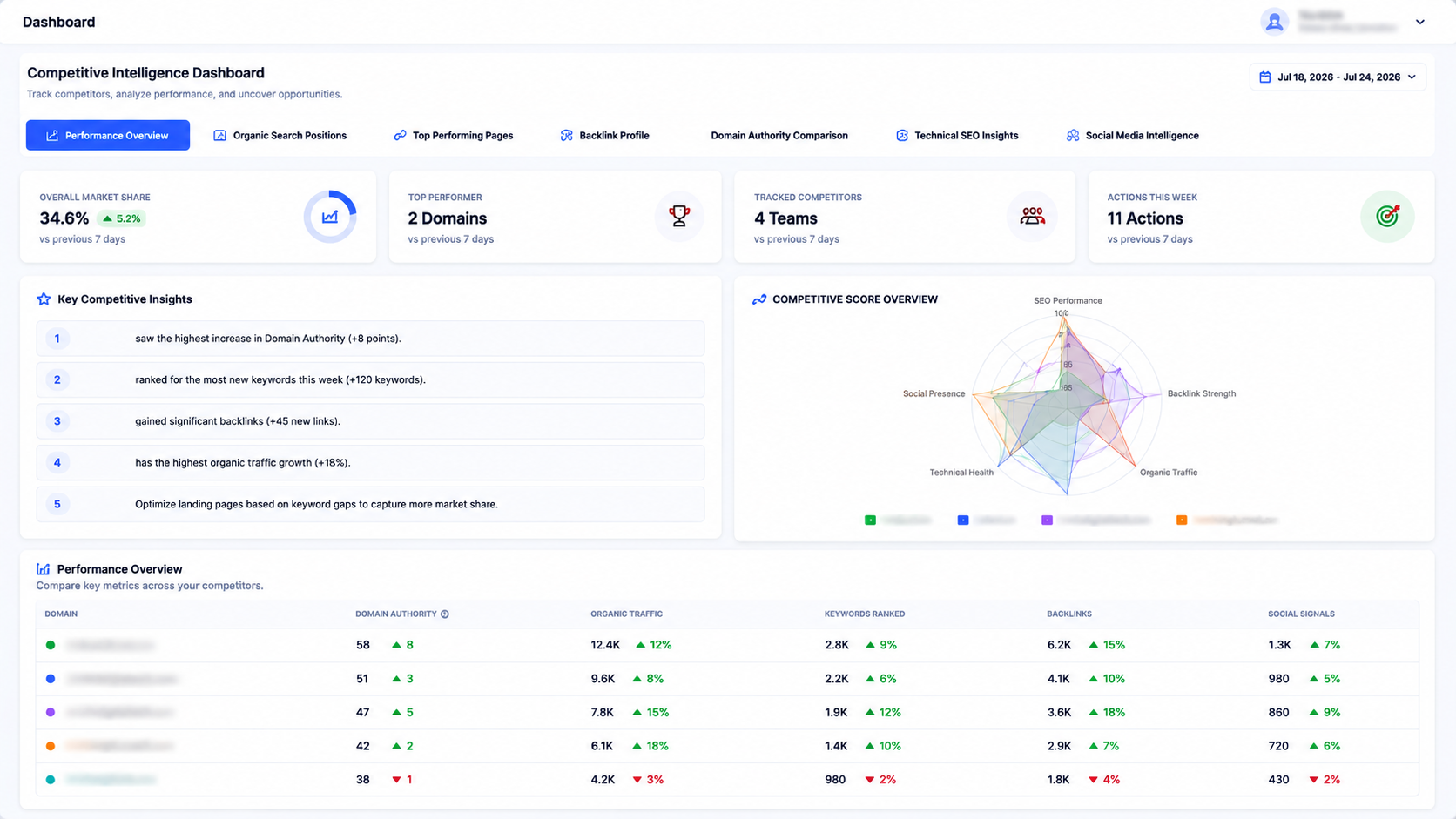Click the market share chart ring icon
This screenshot has width=1456, height=819.
(330, 217)
